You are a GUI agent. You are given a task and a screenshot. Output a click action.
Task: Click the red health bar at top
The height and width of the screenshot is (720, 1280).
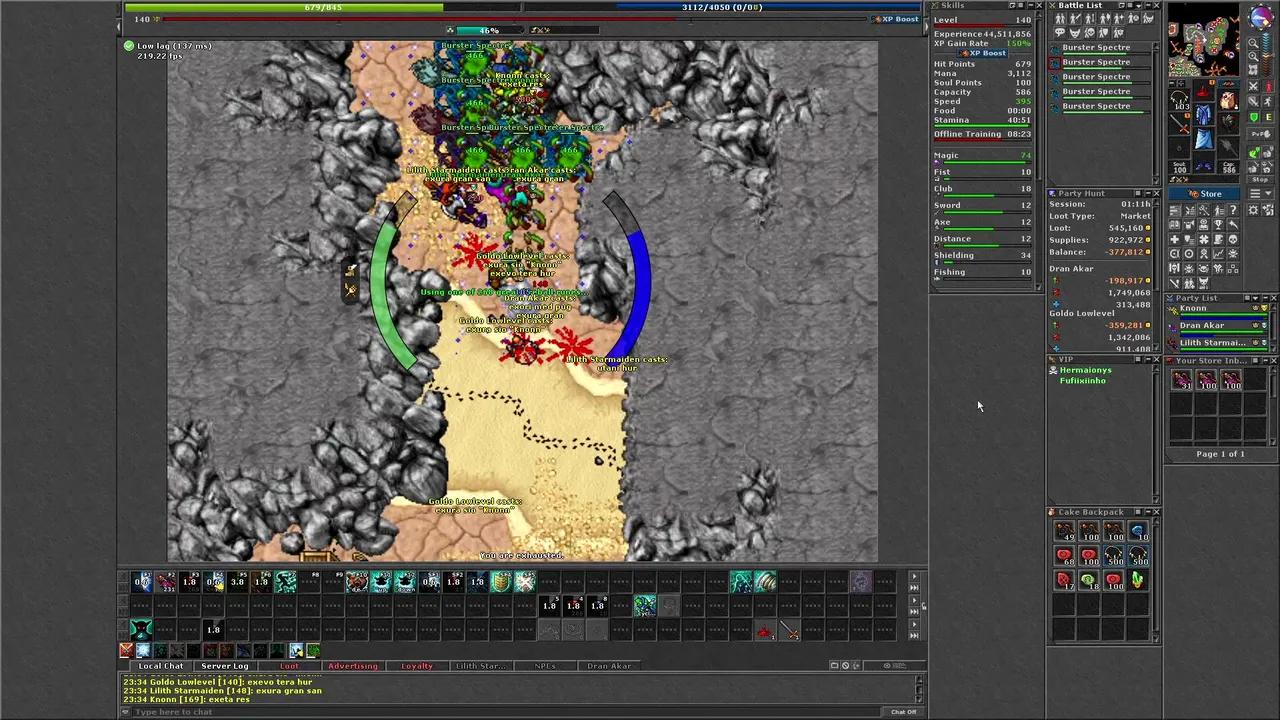click(x=515, y=18)
